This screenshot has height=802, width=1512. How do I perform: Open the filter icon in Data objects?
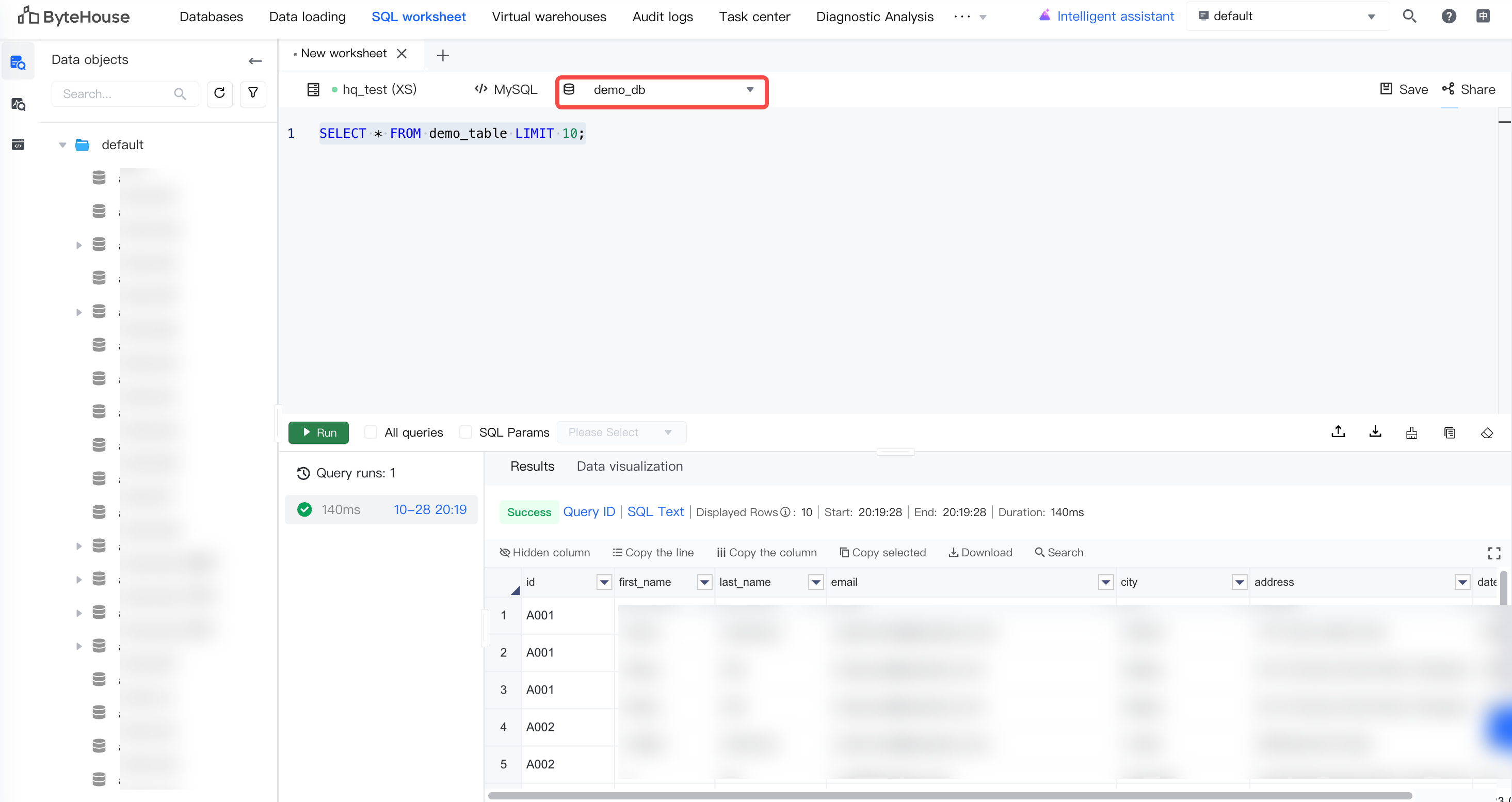(x=253, y=93)
